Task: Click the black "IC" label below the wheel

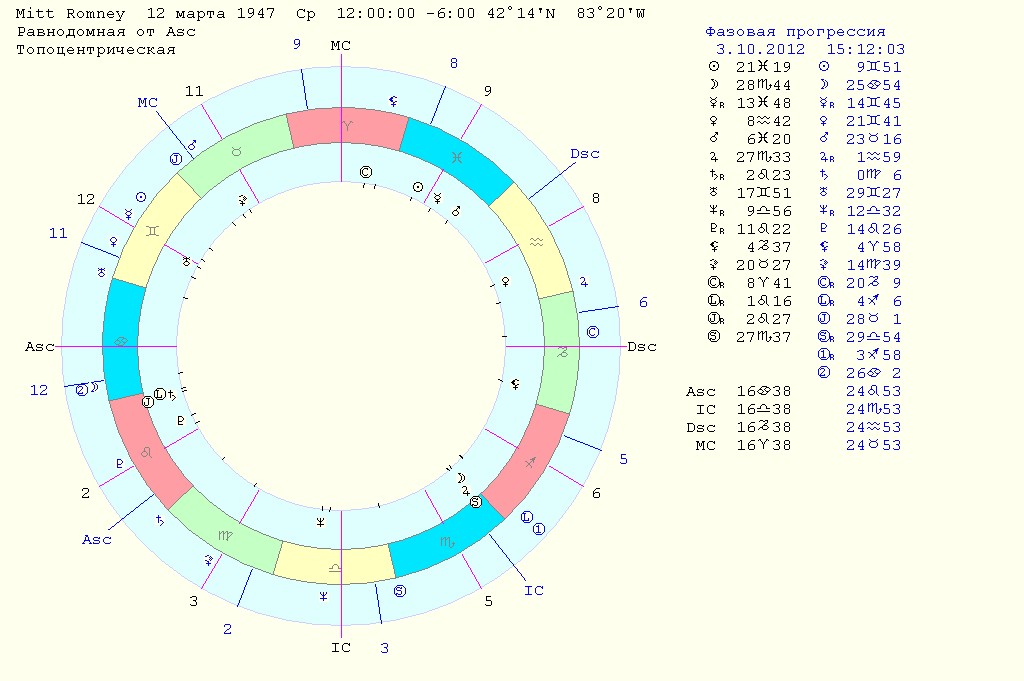Action: tap(341, 647)
